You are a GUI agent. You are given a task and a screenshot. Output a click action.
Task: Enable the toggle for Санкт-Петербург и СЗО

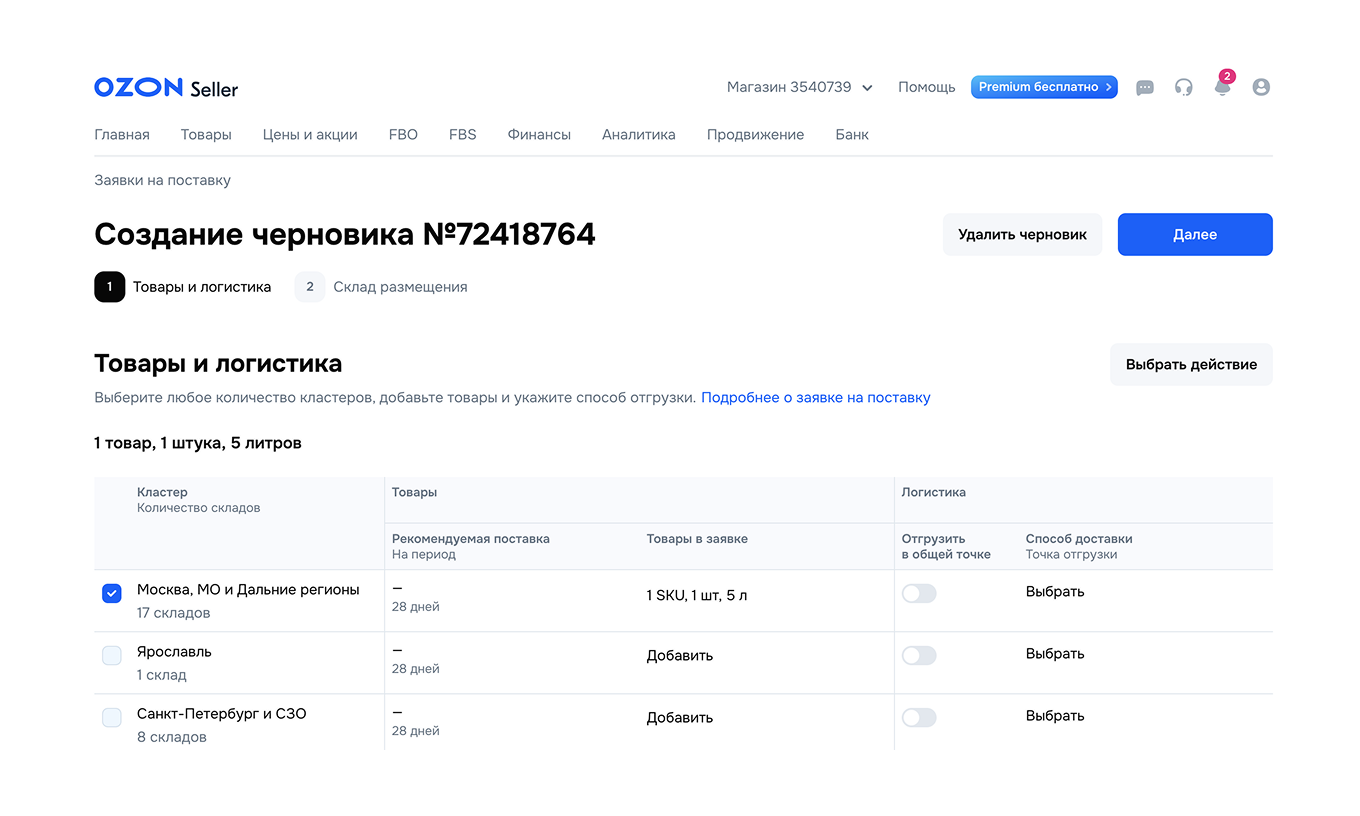(919, 717)
